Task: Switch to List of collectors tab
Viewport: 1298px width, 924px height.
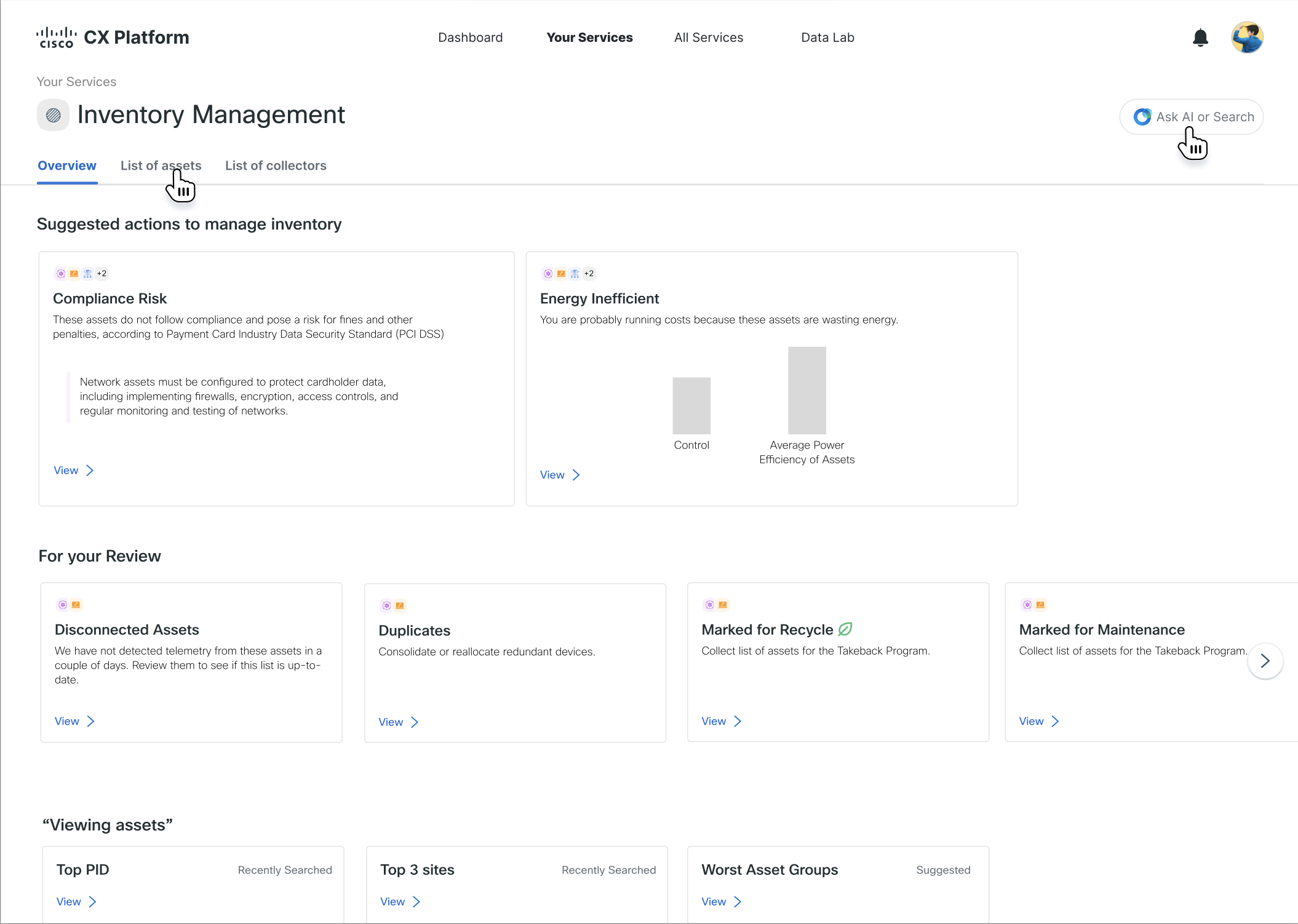Action: (276, 165)
